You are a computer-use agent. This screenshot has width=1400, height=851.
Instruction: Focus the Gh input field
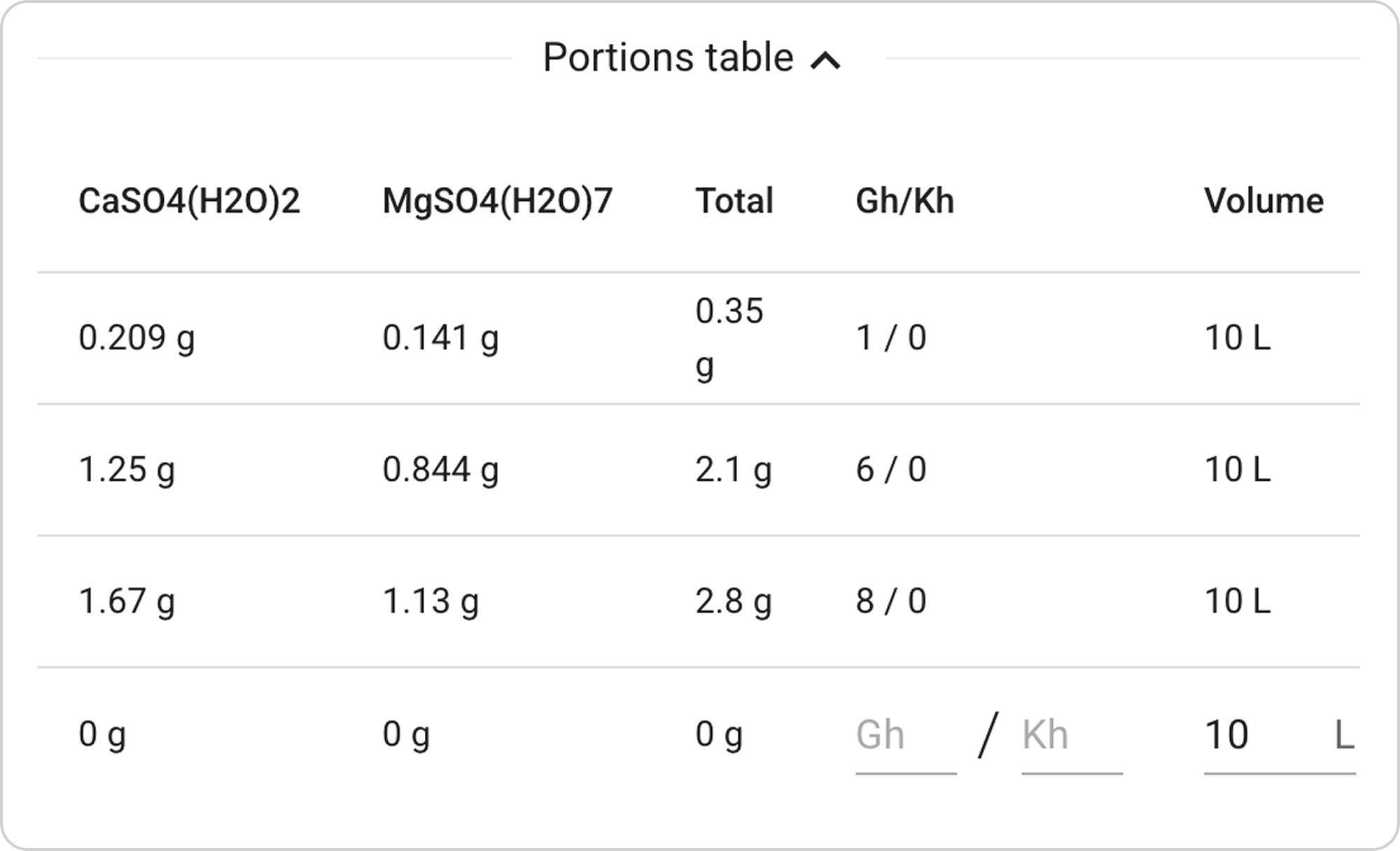905,736
